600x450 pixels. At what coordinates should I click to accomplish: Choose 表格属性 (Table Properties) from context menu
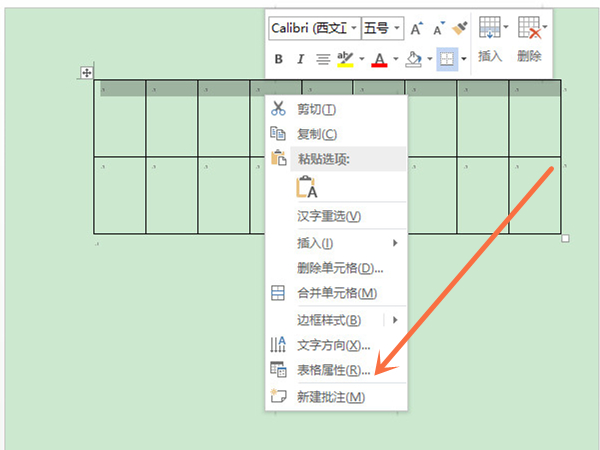333,370
